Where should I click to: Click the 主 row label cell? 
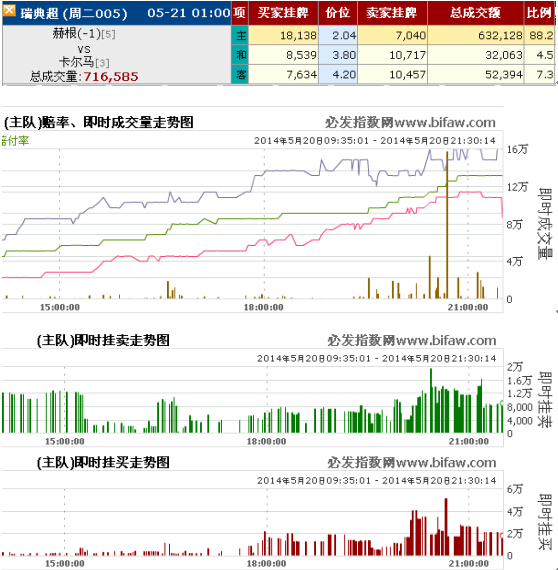click(x=240, y=35)
